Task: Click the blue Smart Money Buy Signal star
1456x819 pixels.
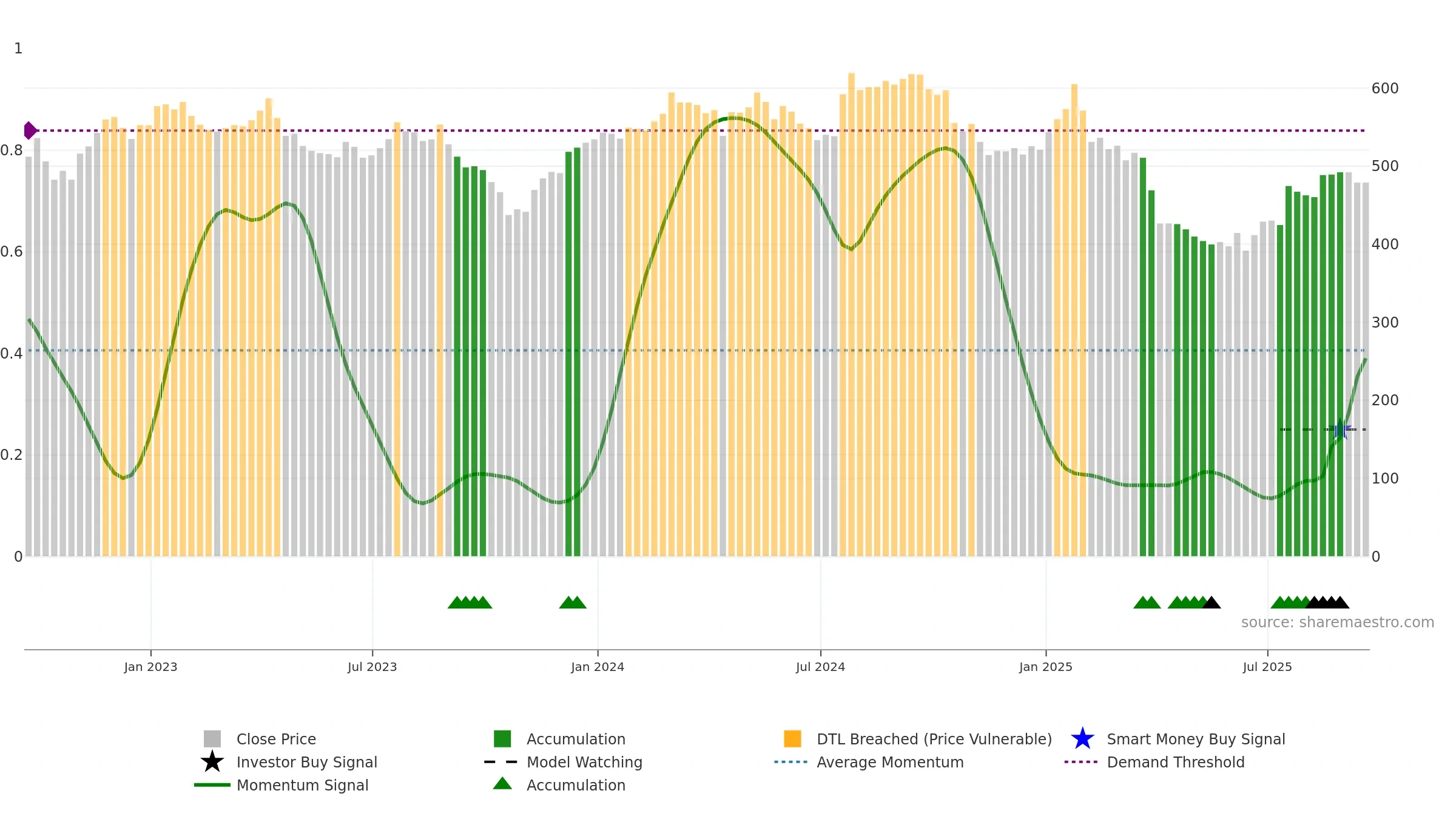Action: 1082,739
